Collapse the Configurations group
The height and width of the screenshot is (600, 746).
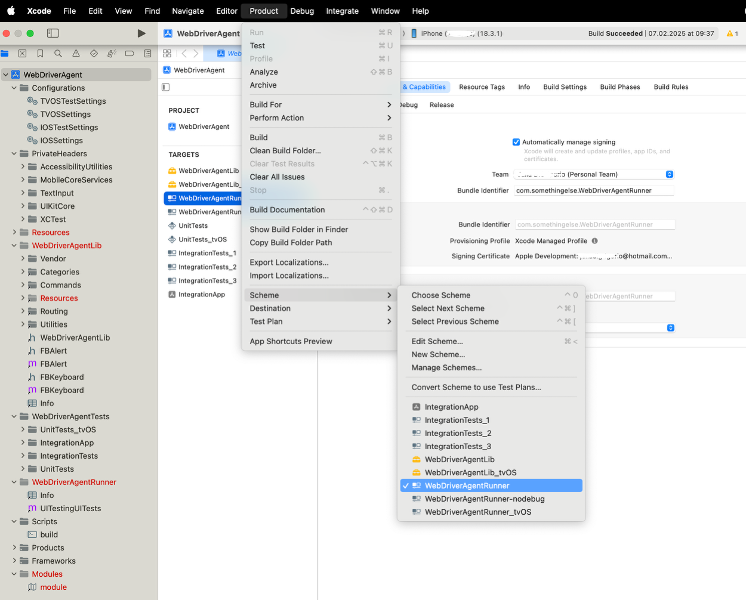pyautogui.click(x=14, y=88)
